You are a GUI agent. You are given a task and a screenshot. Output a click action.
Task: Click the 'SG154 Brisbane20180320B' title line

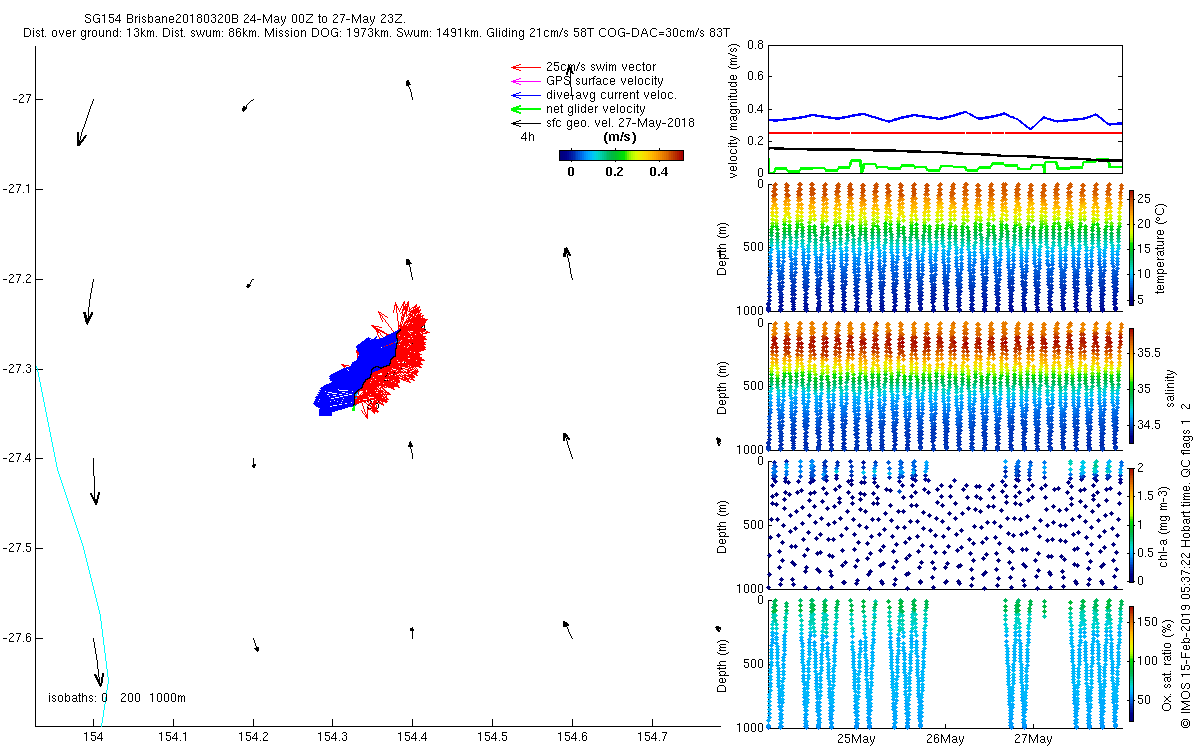tap(246, 19)
